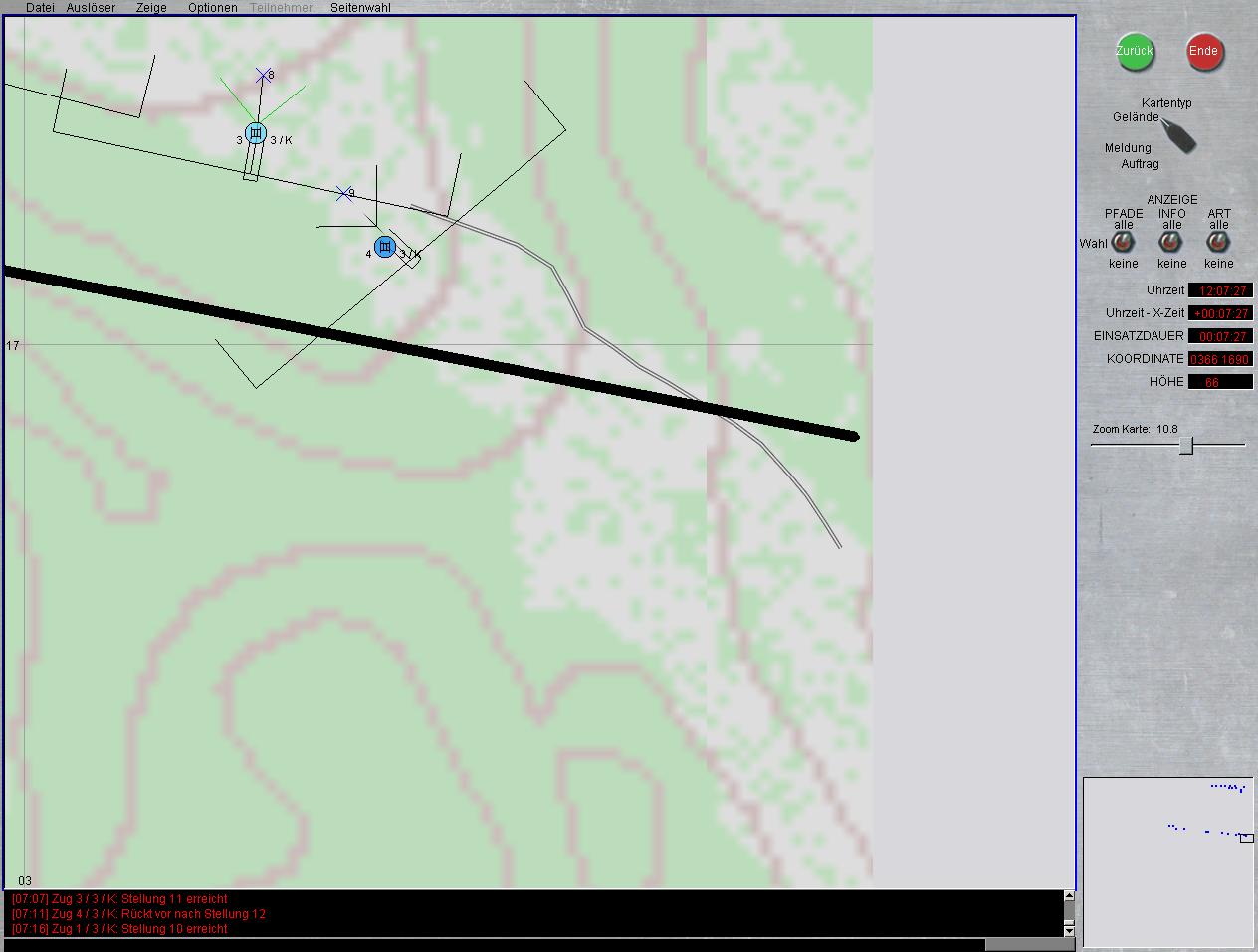Click the overview minimap in corner
This screenshot has height=952, width=1258.
(1167, 861)
